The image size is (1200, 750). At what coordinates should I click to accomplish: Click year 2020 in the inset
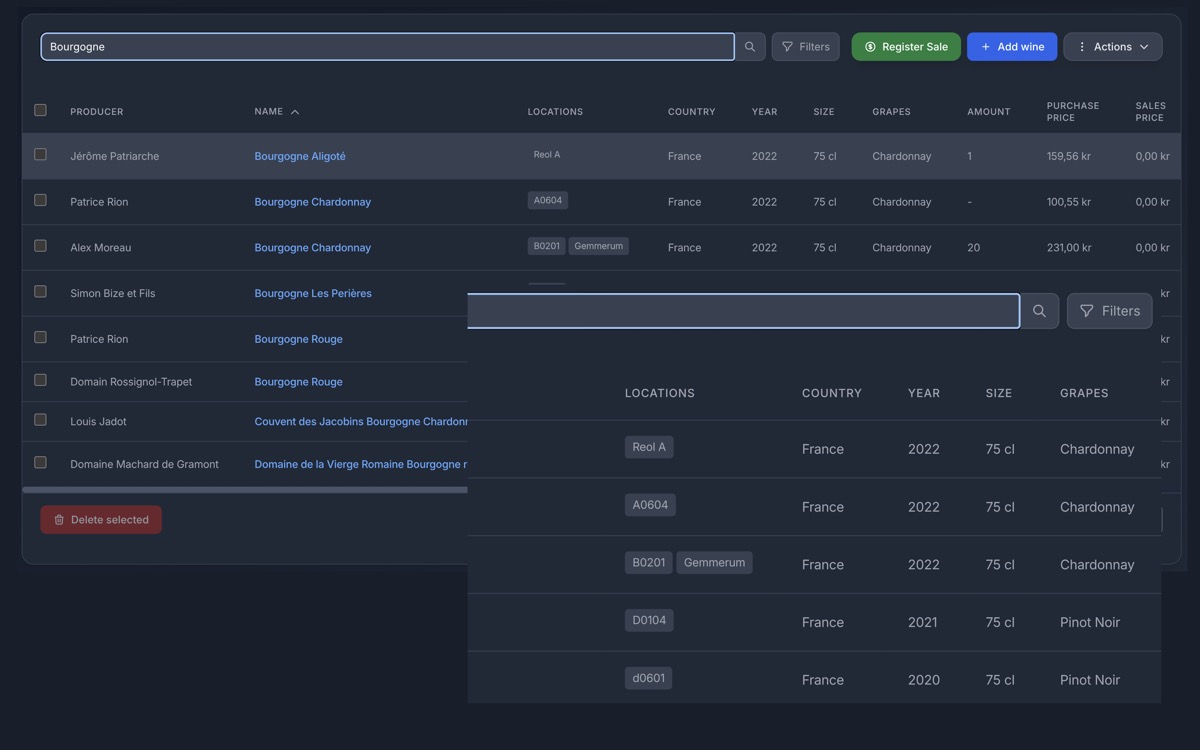924,680
